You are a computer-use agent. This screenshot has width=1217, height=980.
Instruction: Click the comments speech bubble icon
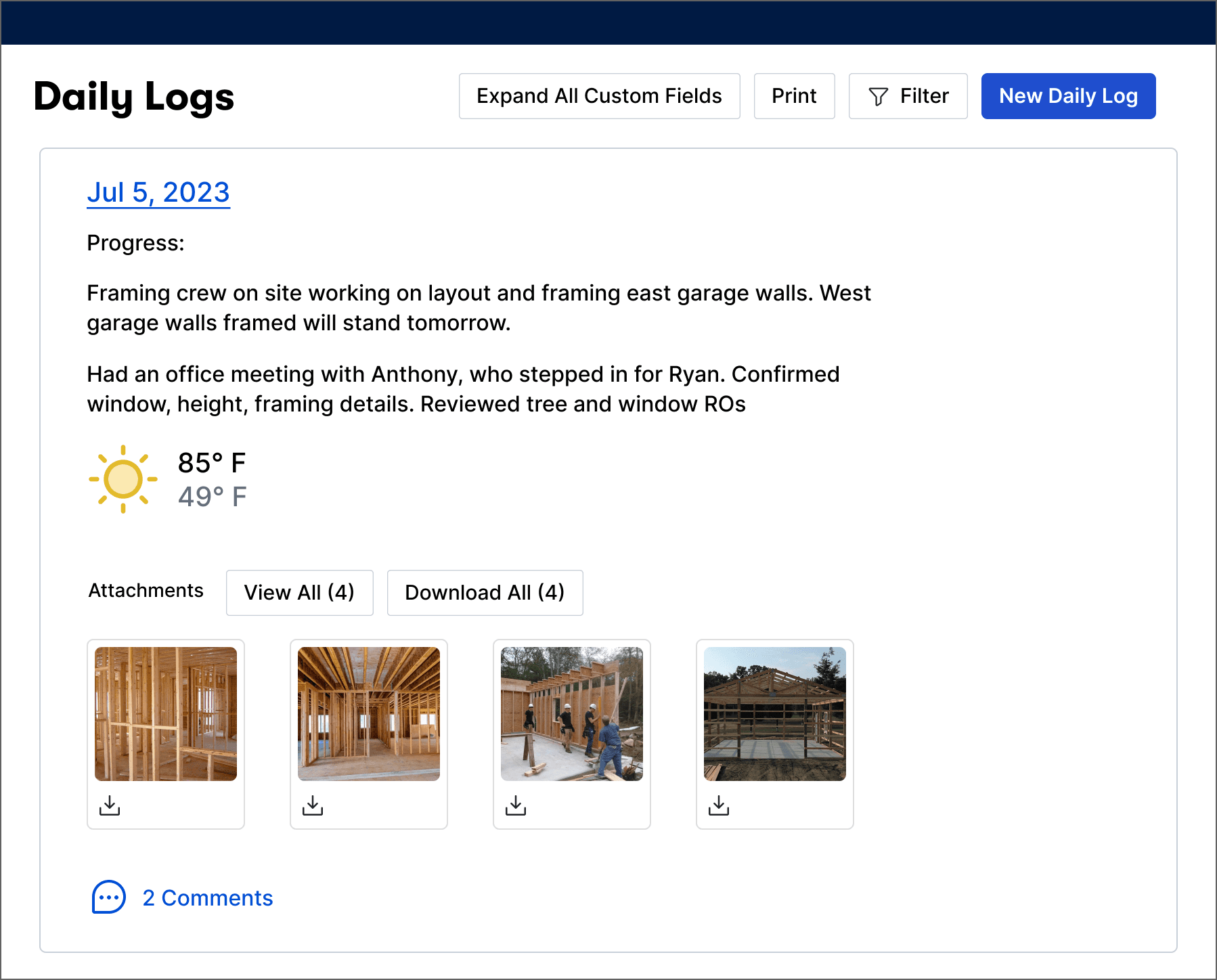click(108, 897)
